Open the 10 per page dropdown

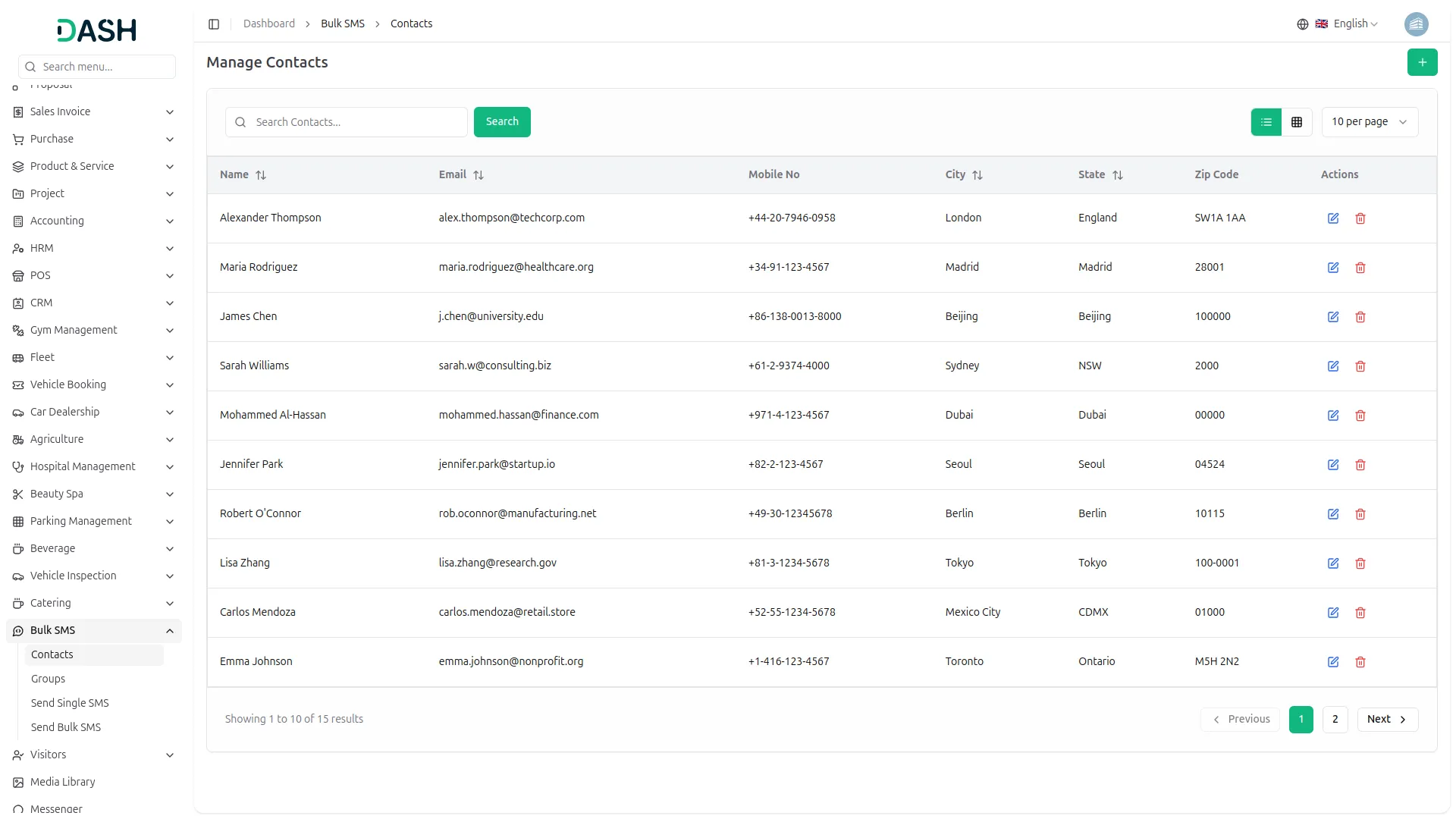1370,122
